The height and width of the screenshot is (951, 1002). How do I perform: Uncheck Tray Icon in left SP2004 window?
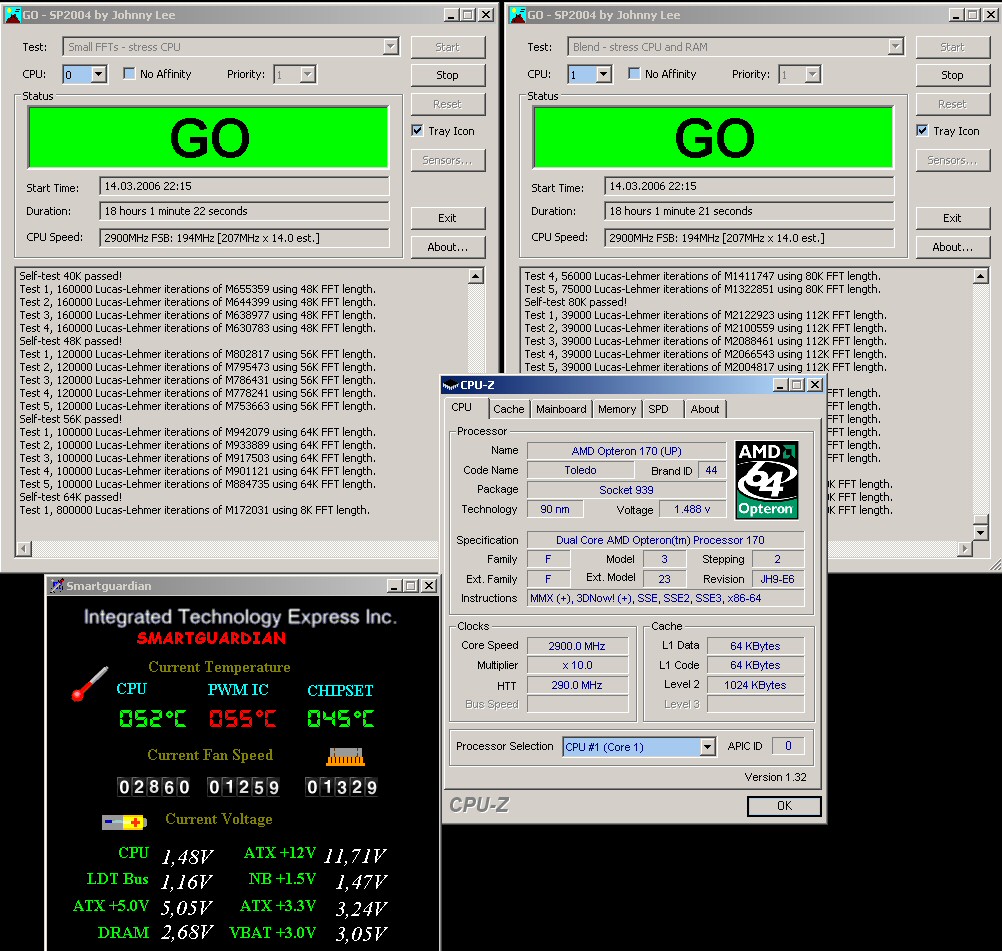[417, 130]
